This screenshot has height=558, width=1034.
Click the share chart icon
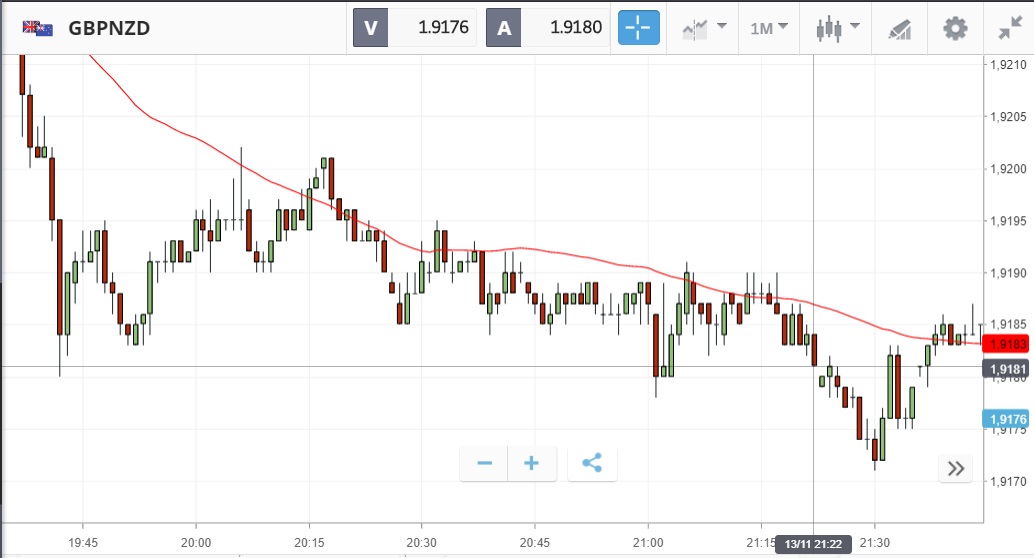[x=591, y=463]
